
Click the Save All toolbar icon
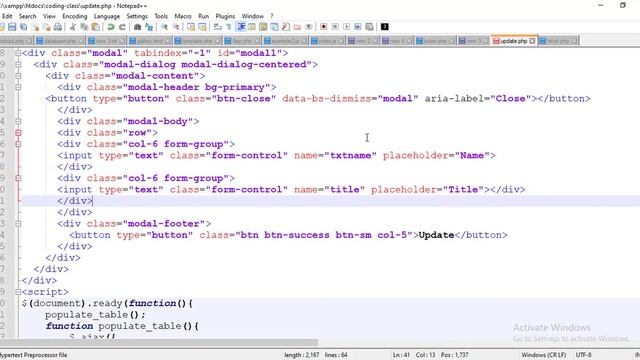point(24,27)
